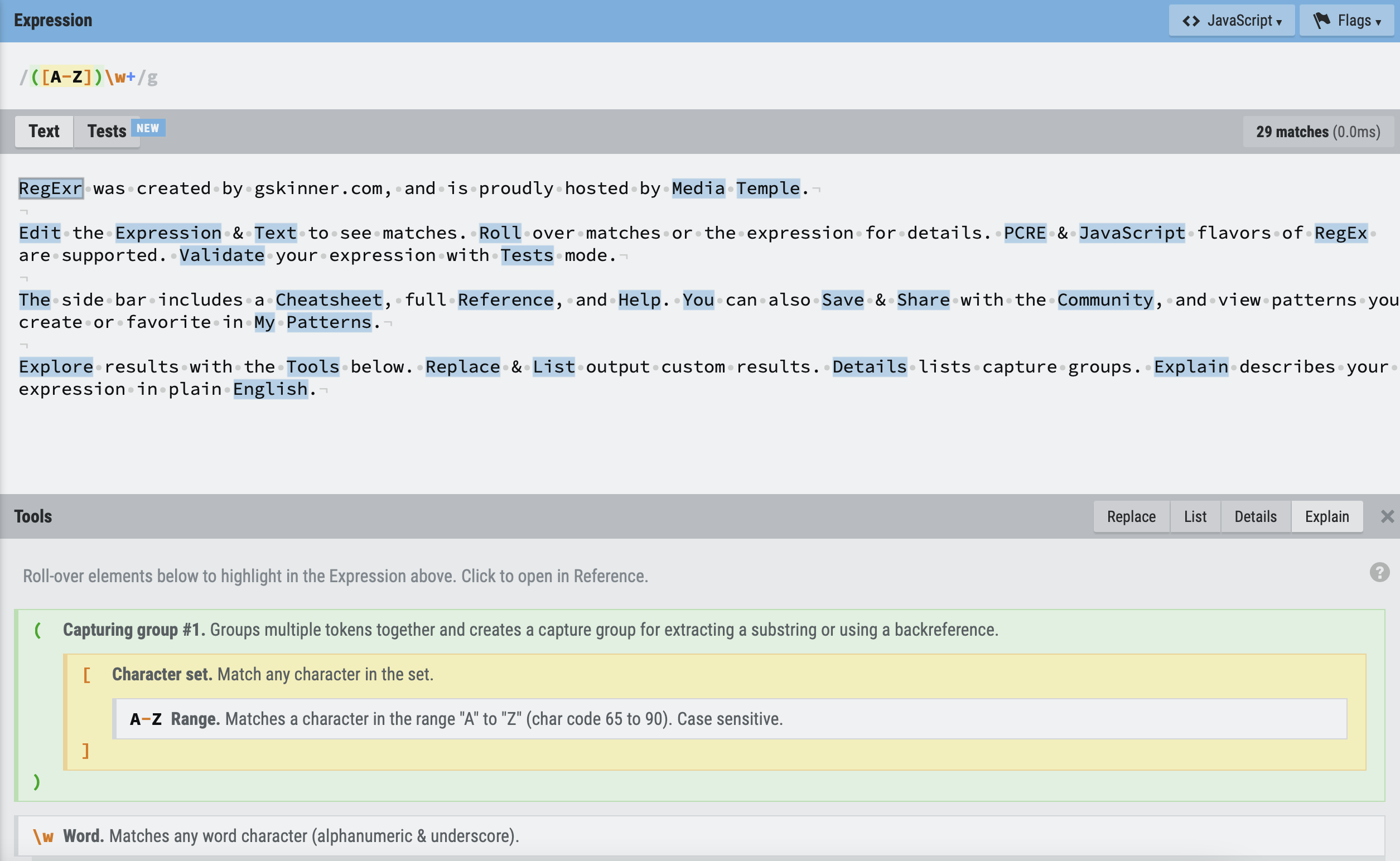Click the help question mark icon
Screen dimensions: 1400x861
tap(1379, 572)
